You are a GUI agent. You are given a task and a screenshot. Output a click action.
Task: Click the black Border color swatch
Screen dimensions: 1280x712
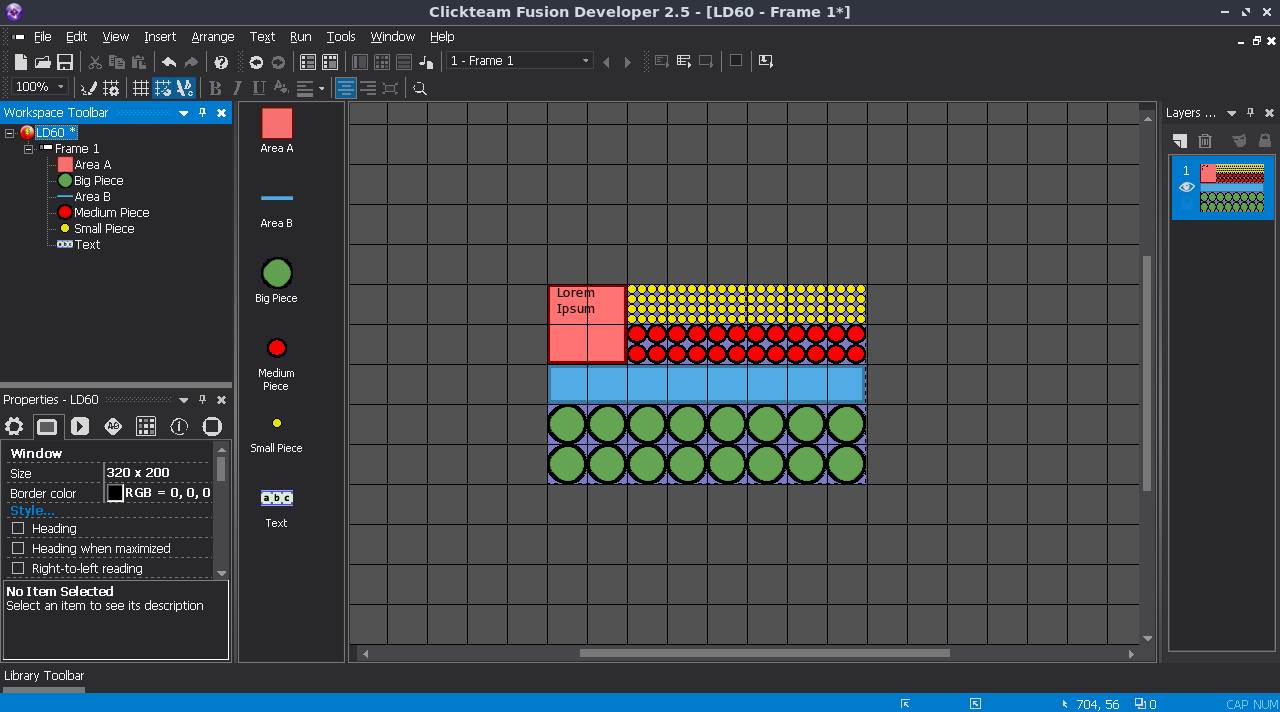[x=116, y=493]
